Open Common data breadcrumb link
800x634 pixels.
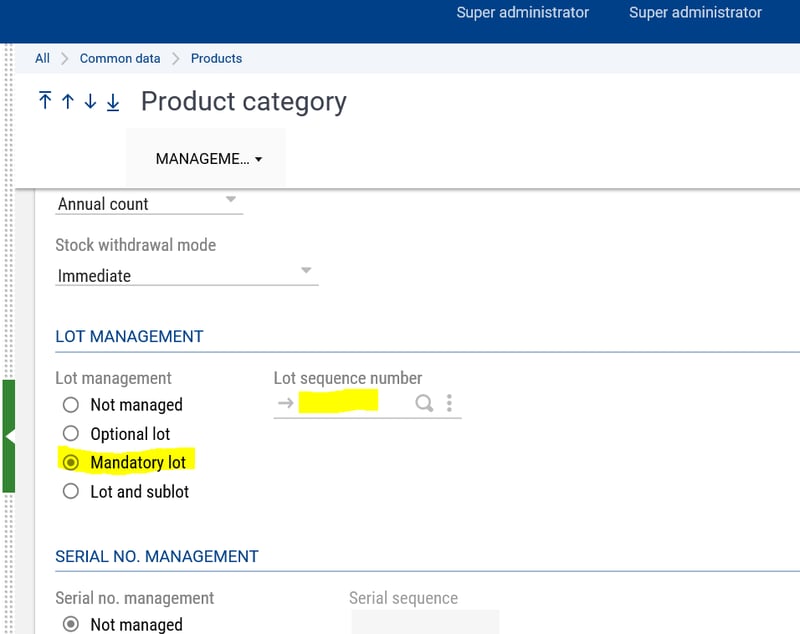[x=120, y=58]
